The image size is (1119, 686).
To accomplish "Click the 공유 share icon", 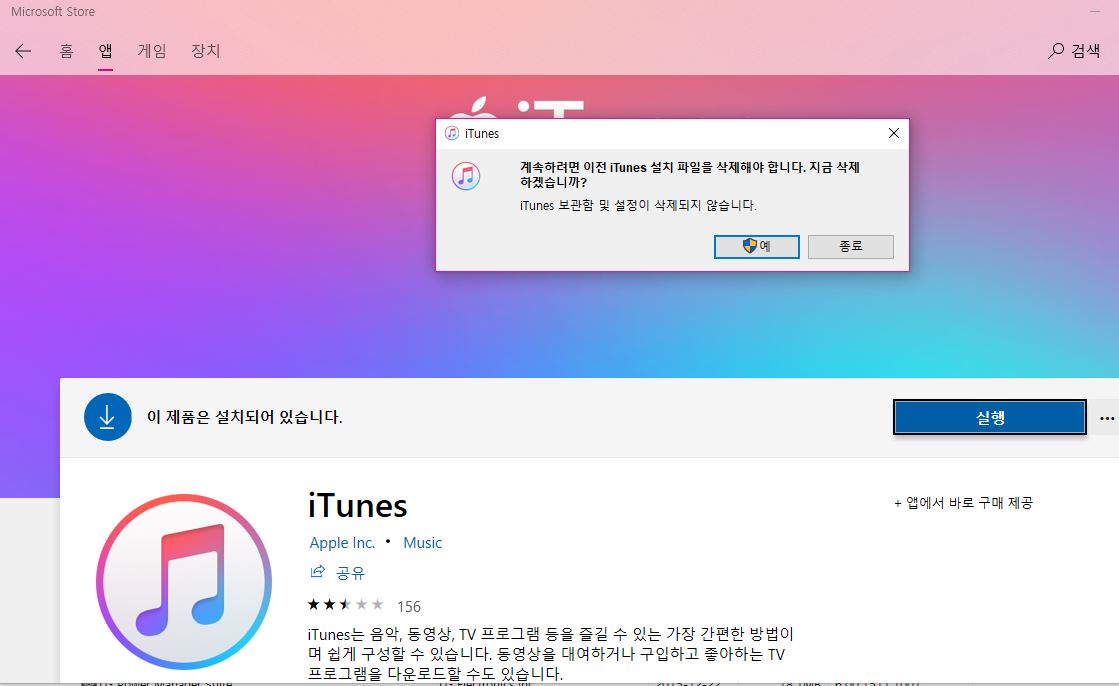I will tap(318, 572).
